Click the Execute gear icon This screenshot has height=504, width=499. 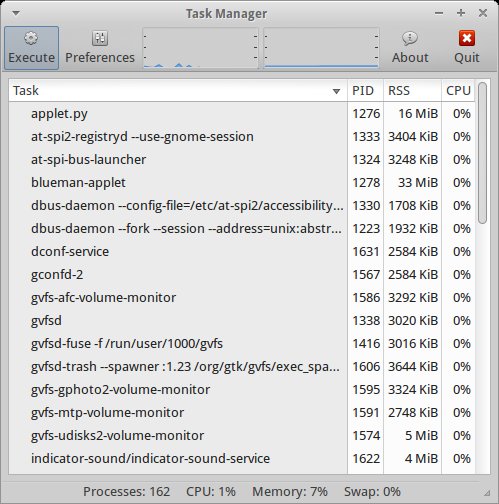[31, 39]
